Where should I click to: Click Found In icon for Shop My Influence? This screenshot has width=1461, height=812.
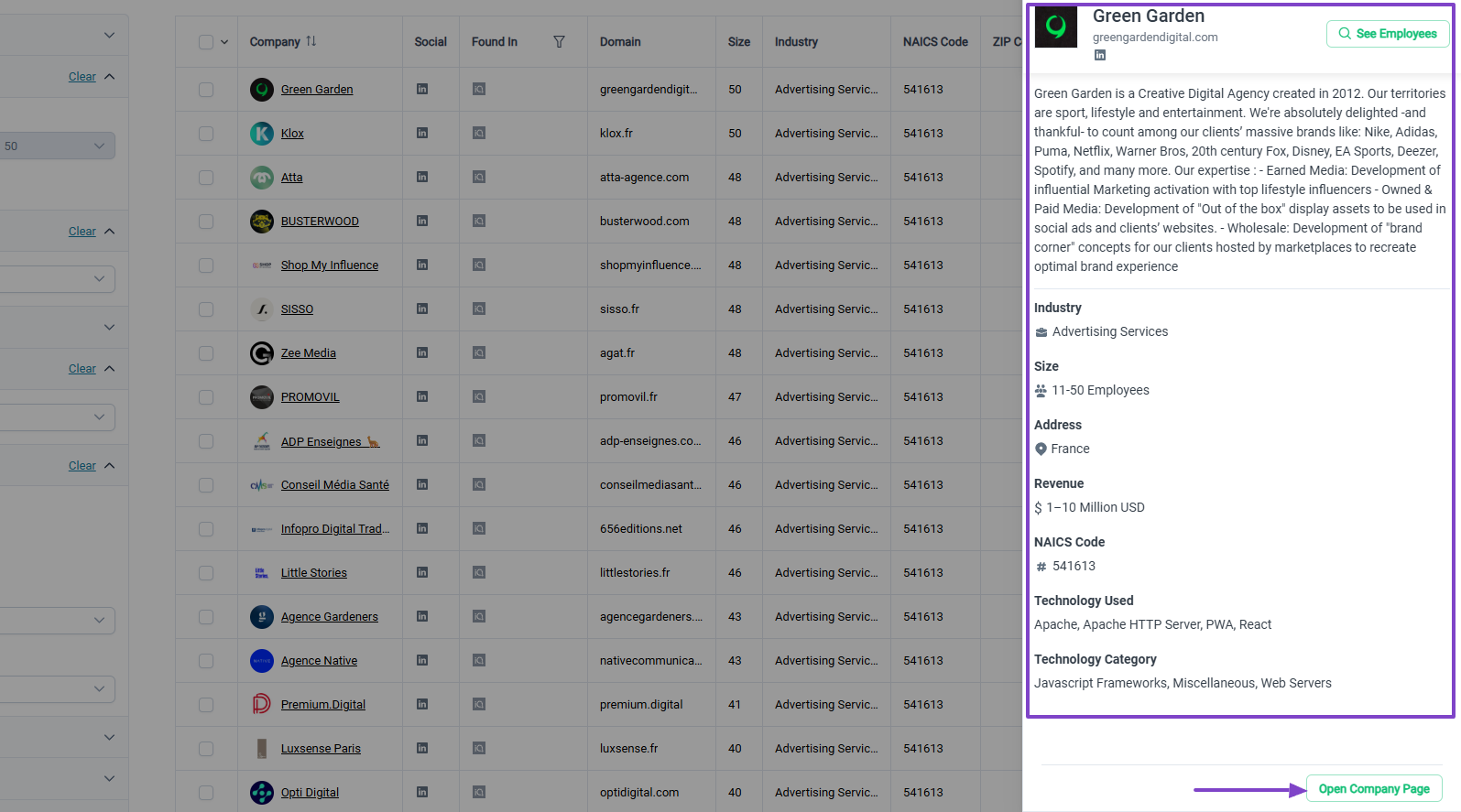pos(479,265)
